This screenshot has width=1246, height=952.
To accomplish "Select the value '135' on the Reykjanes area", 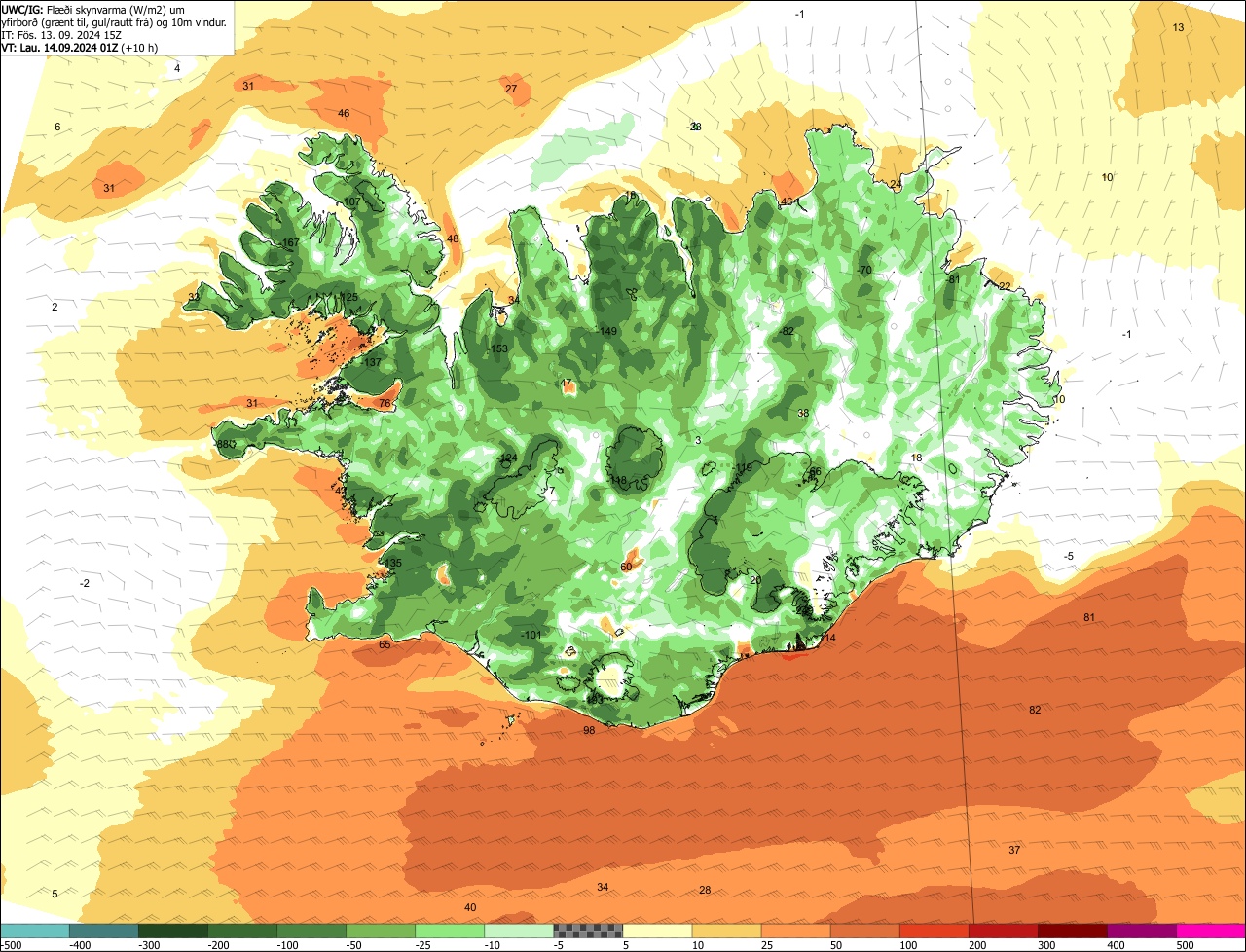I will [392, 564].
